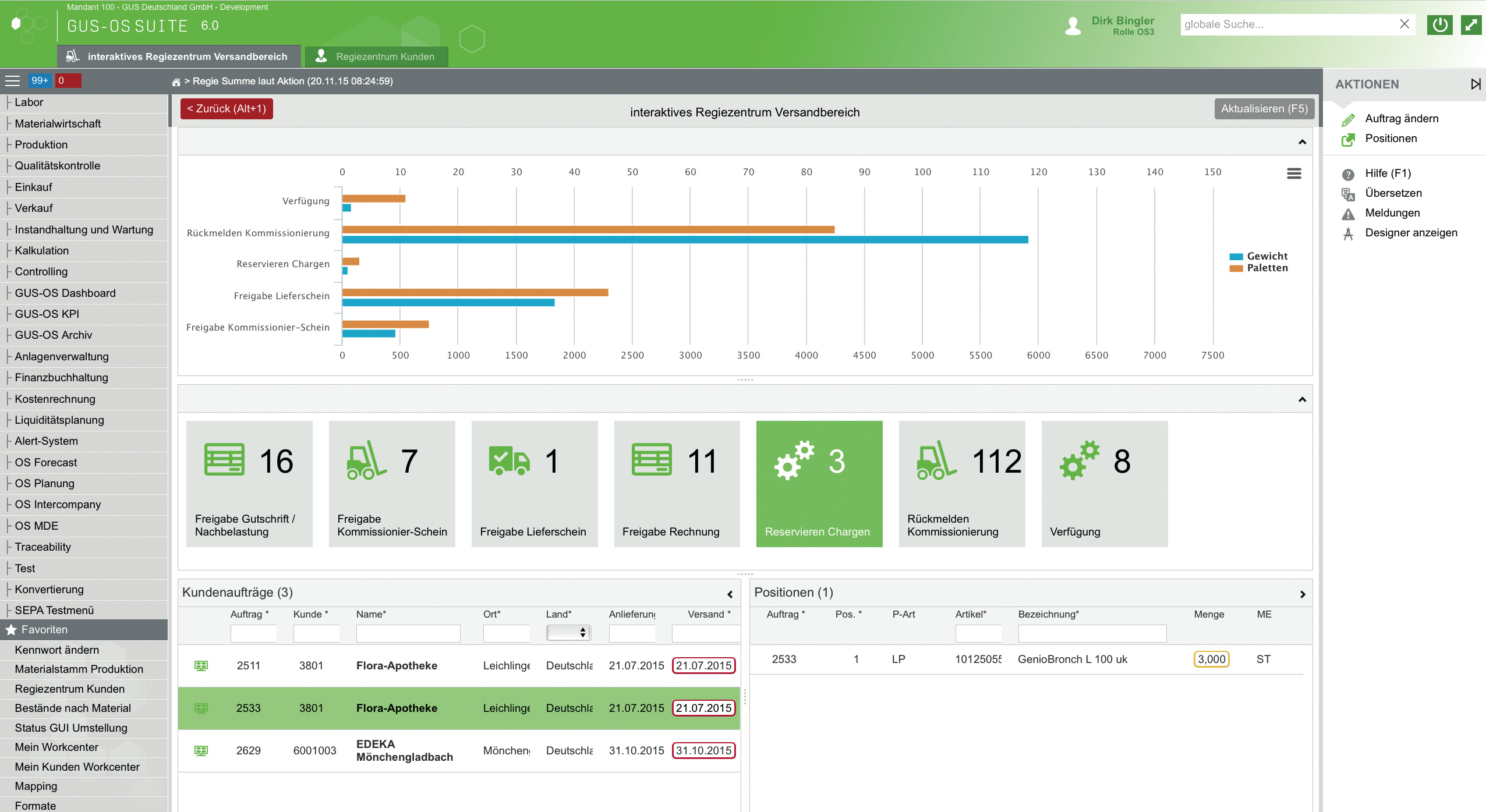Screen dimensions: 1486x812
Task: Collapse the chart panel with chevron
Action: (x=1302, y=142)
